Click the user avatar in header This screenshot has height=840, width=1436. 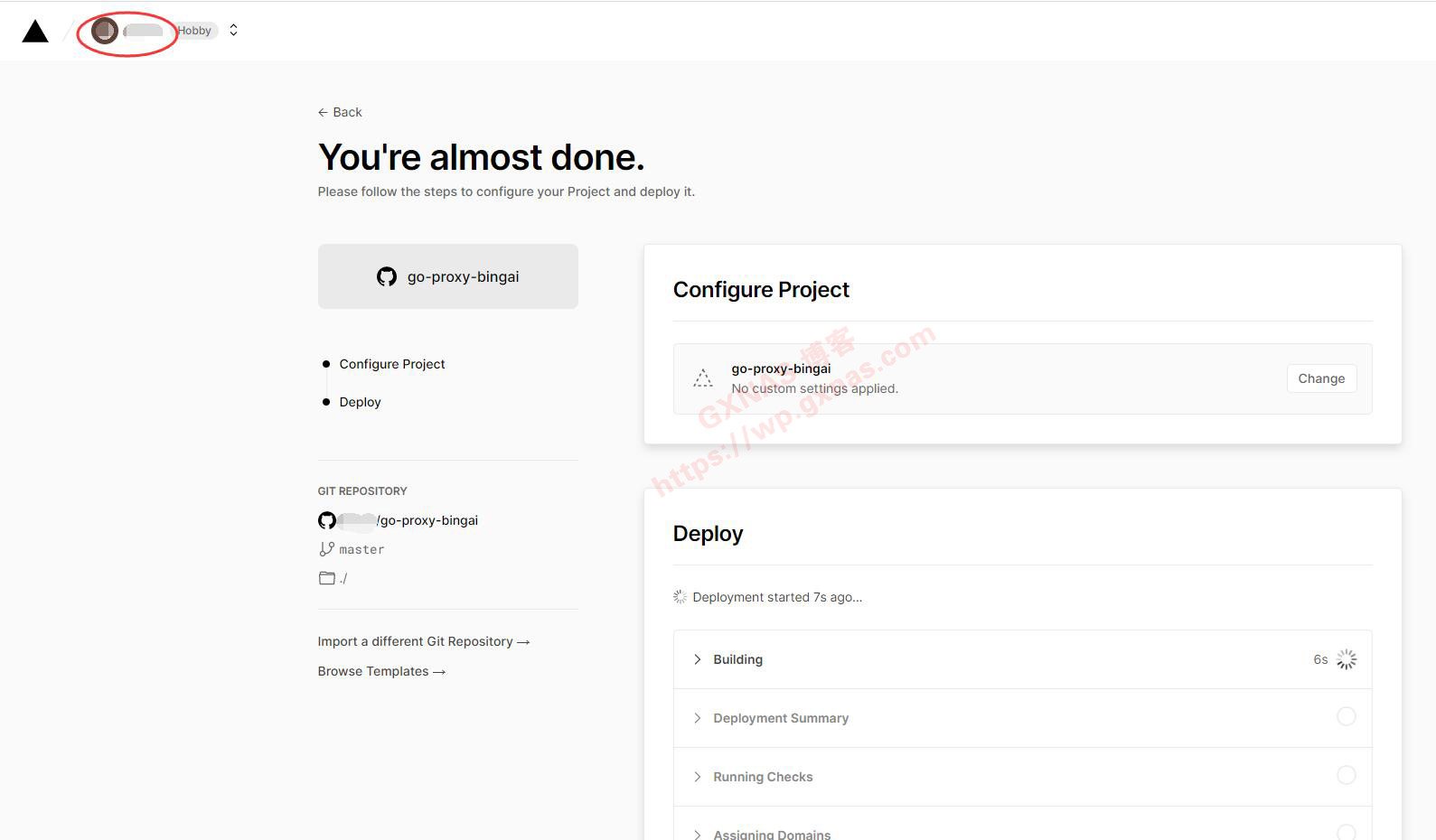[105, 31]
